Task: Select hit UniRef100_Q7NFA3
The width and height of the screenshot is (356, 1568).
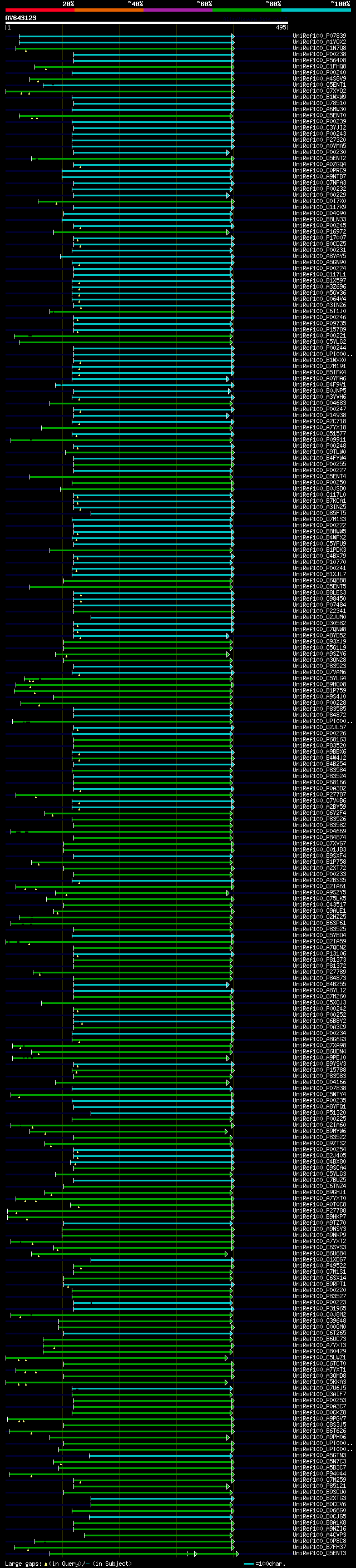Action: 319,182
